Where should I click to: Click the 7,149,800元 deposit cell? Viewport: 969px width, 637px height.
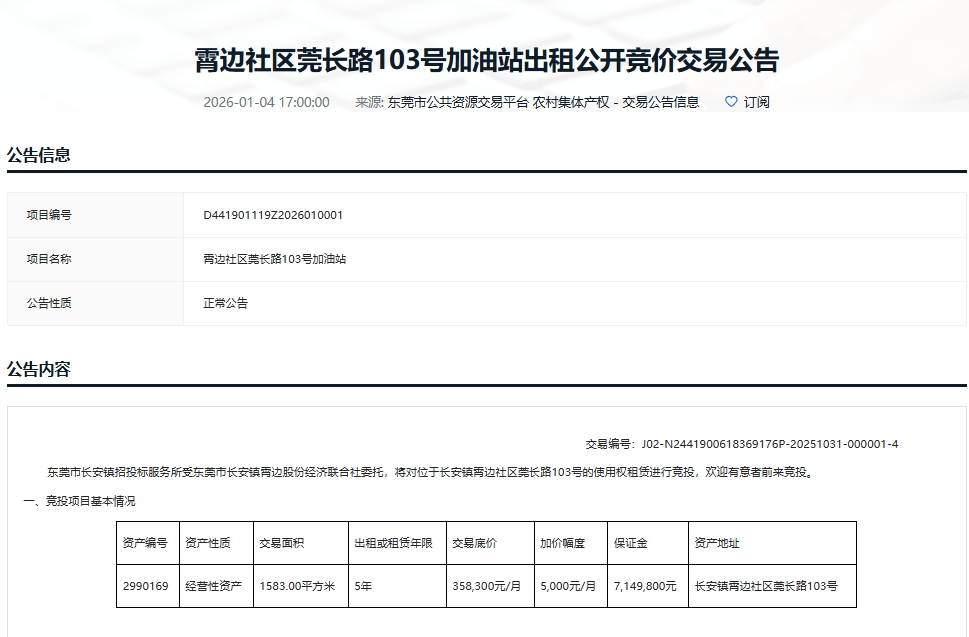[x=645, y=586]
